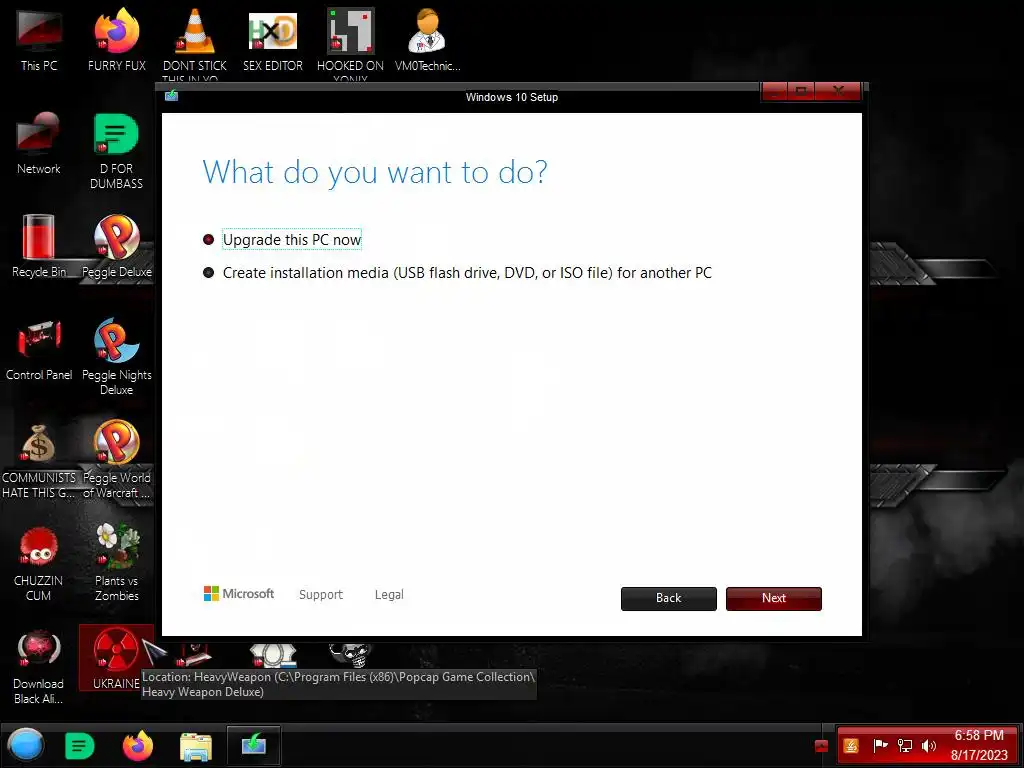Show hidden tray icons via the red arrow
Image resolution: width=1024 pixels, height=768 pixels.
[x=822, y=746]
